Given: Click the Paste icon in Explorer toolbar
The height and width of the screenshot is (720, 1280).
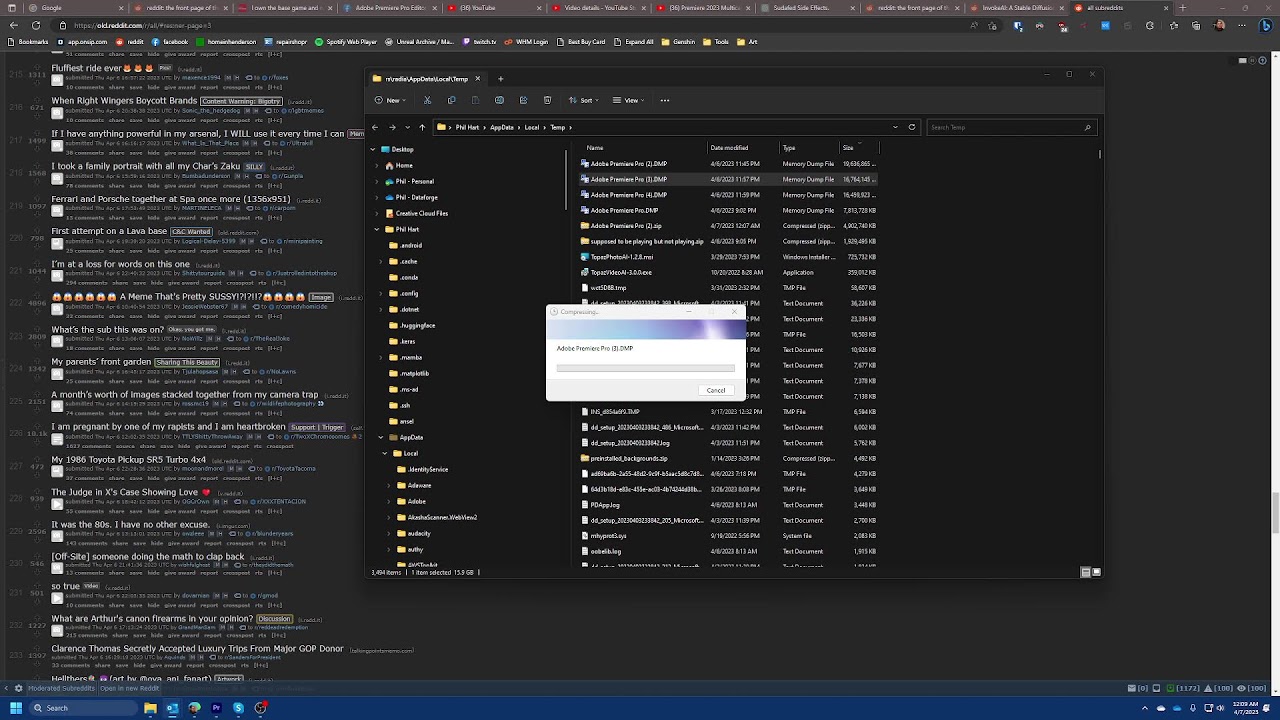Looking at the screenshot, I should (x=475, y=100).
